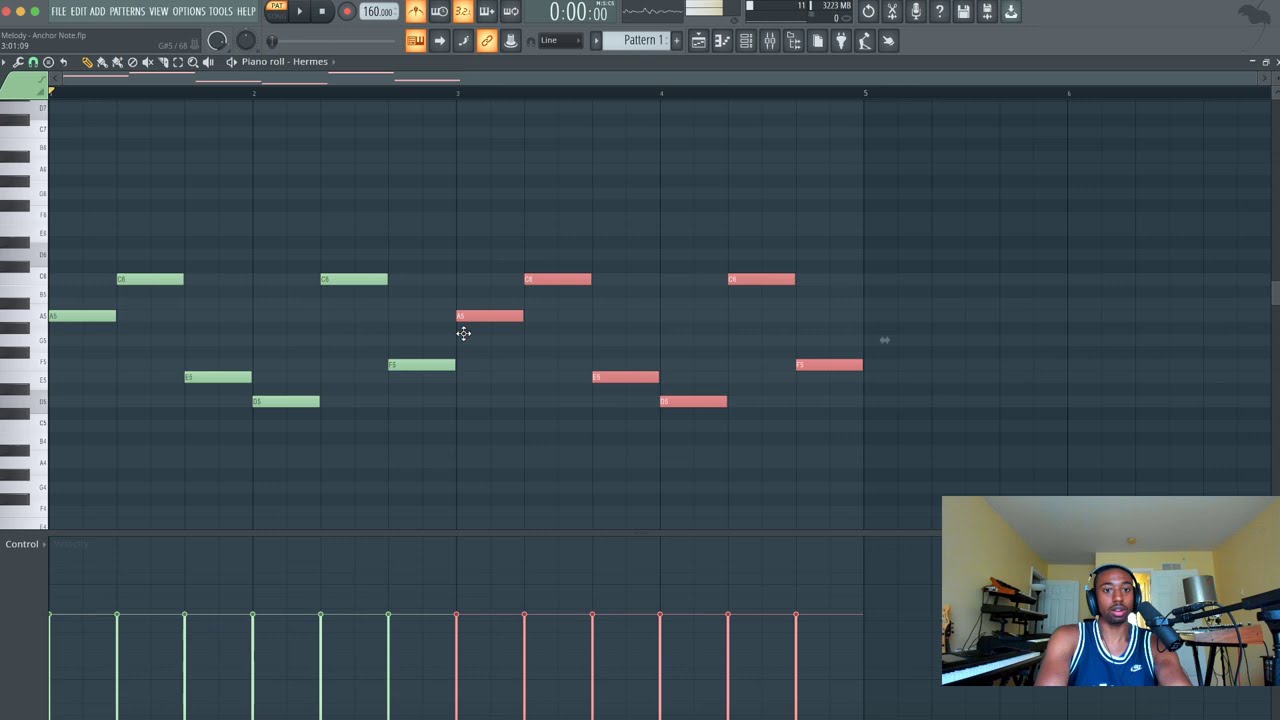Open the EDIT menu

click(78, 11)
